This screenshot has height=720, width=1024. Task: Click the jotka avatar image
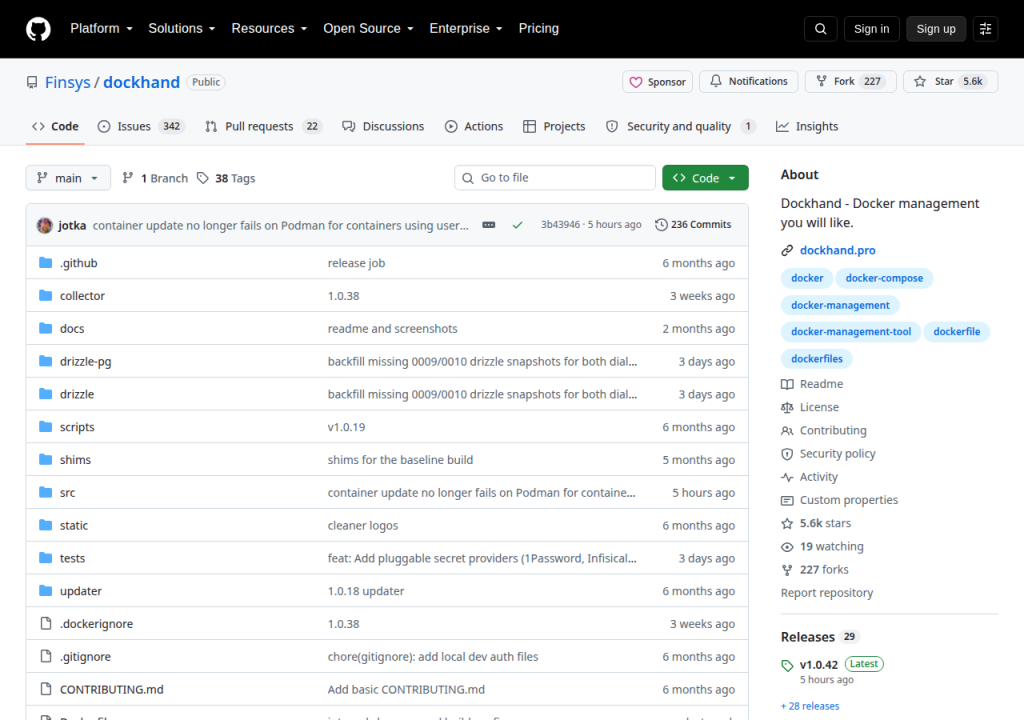[45, 225]
